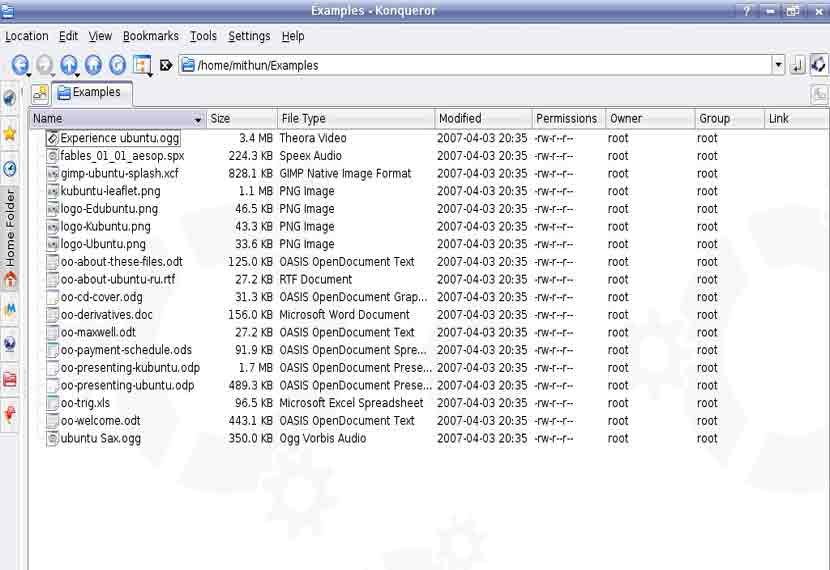Open the location history dropdown arrow
830x570 pixels.
tap(778, 65)
